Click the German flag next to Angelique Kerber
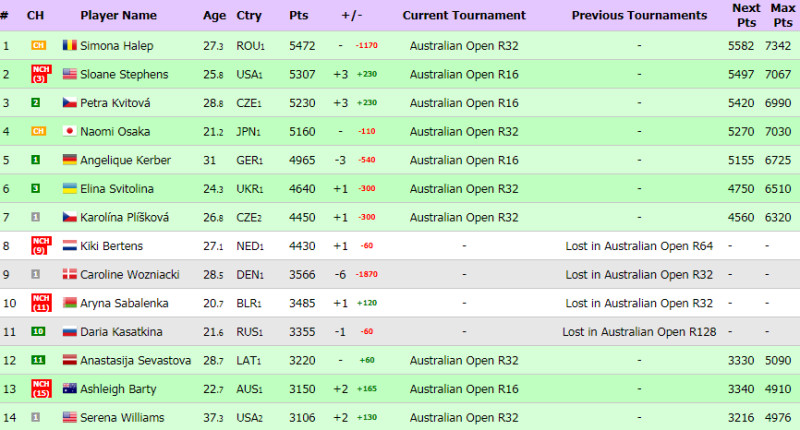This screenshot has width=800, height=430. [69, 160]
